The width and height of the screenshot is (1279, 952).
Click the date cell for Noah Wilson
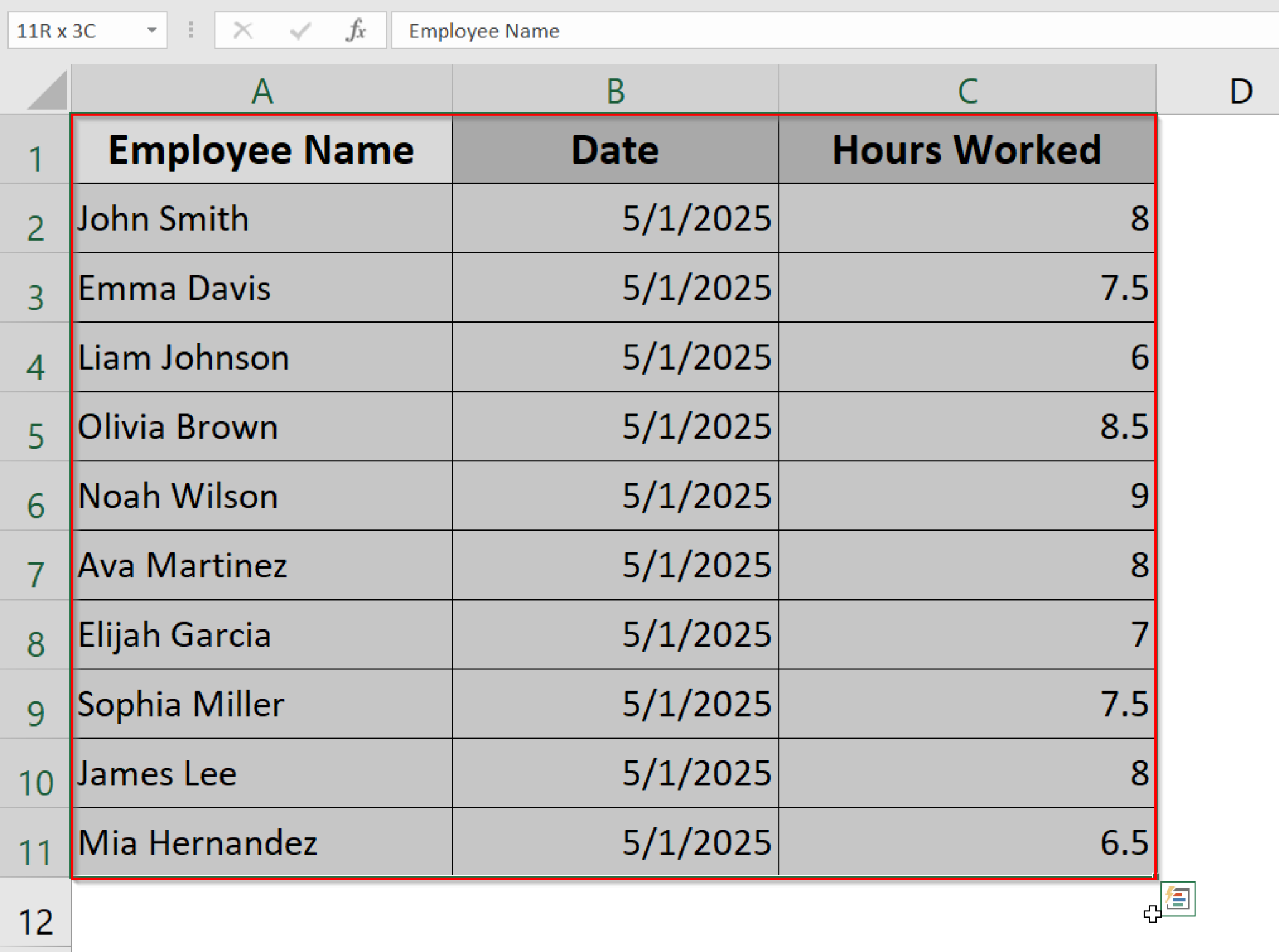pos(615,496)
